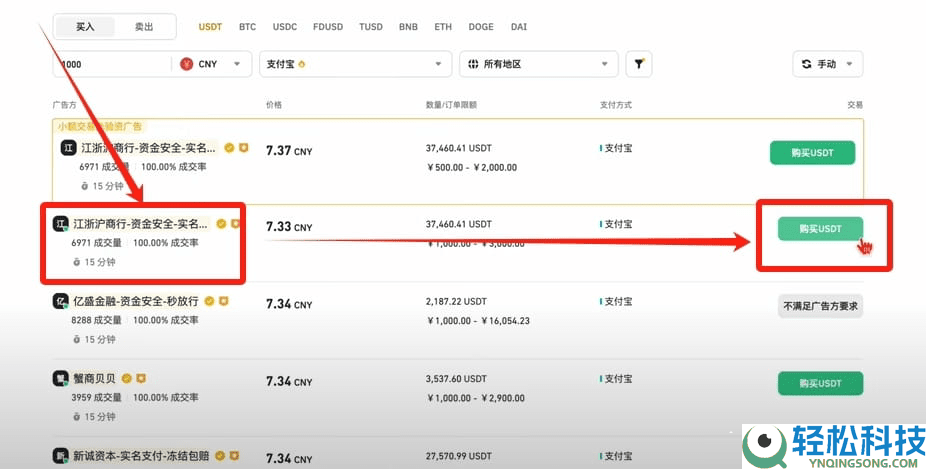This screenshot has height=469, width=926.
Task: Open advertiser 江浙沪商行 in the 7.33 row
Action: click(141, 224)
